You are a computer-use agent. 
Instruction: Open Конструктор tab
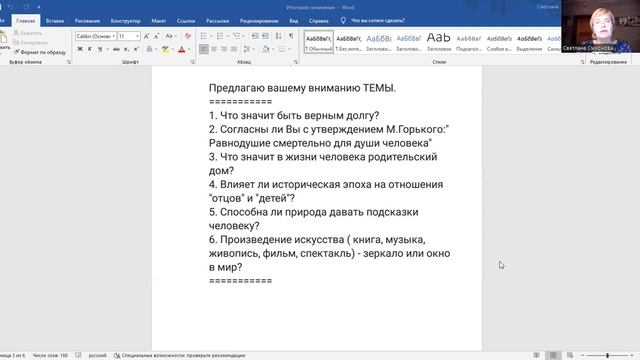pos(125,21)
